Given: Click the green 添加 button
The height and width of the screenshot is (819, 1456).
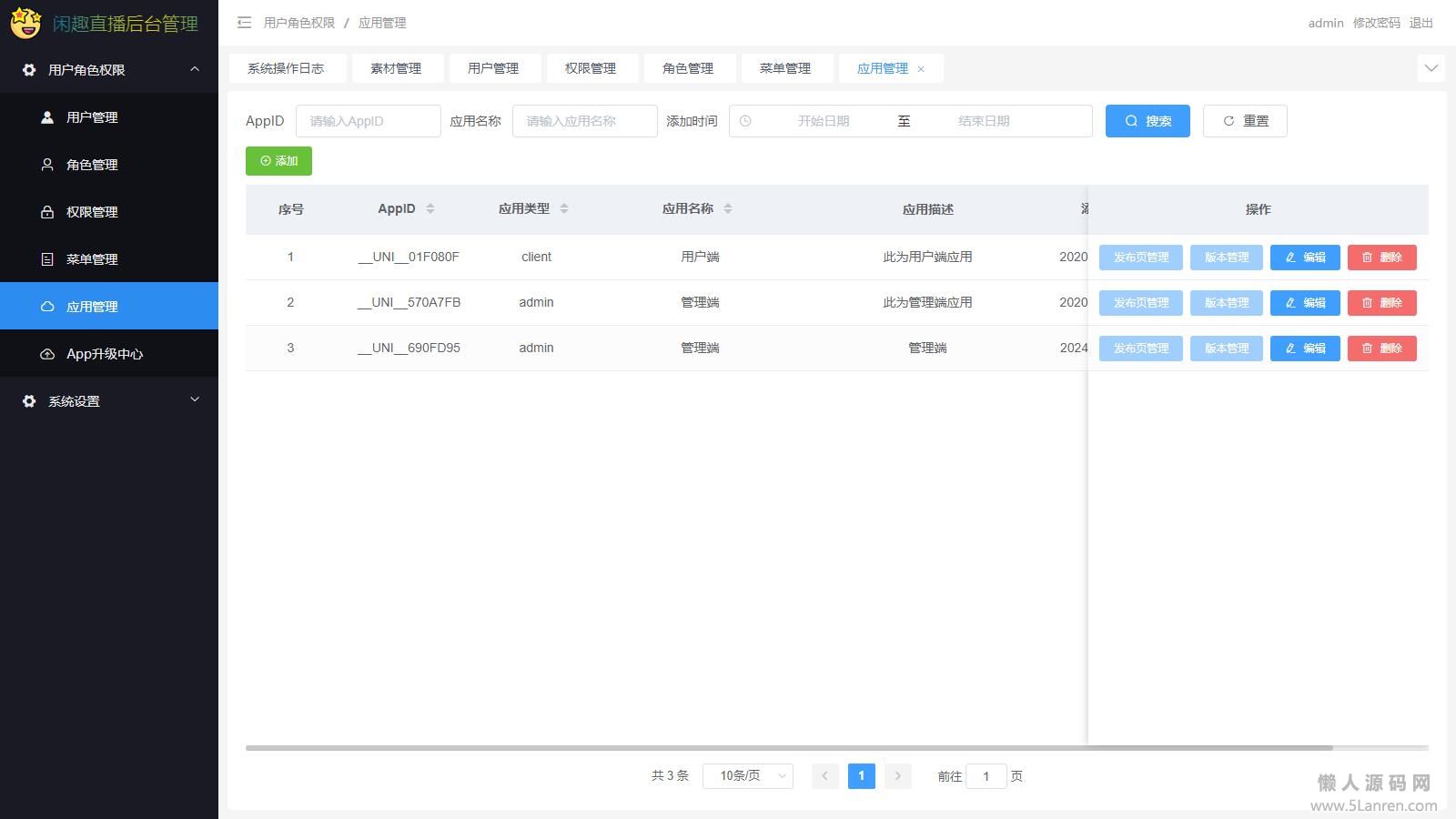Looking at the screenshot, I should click(x=278, y=161).
